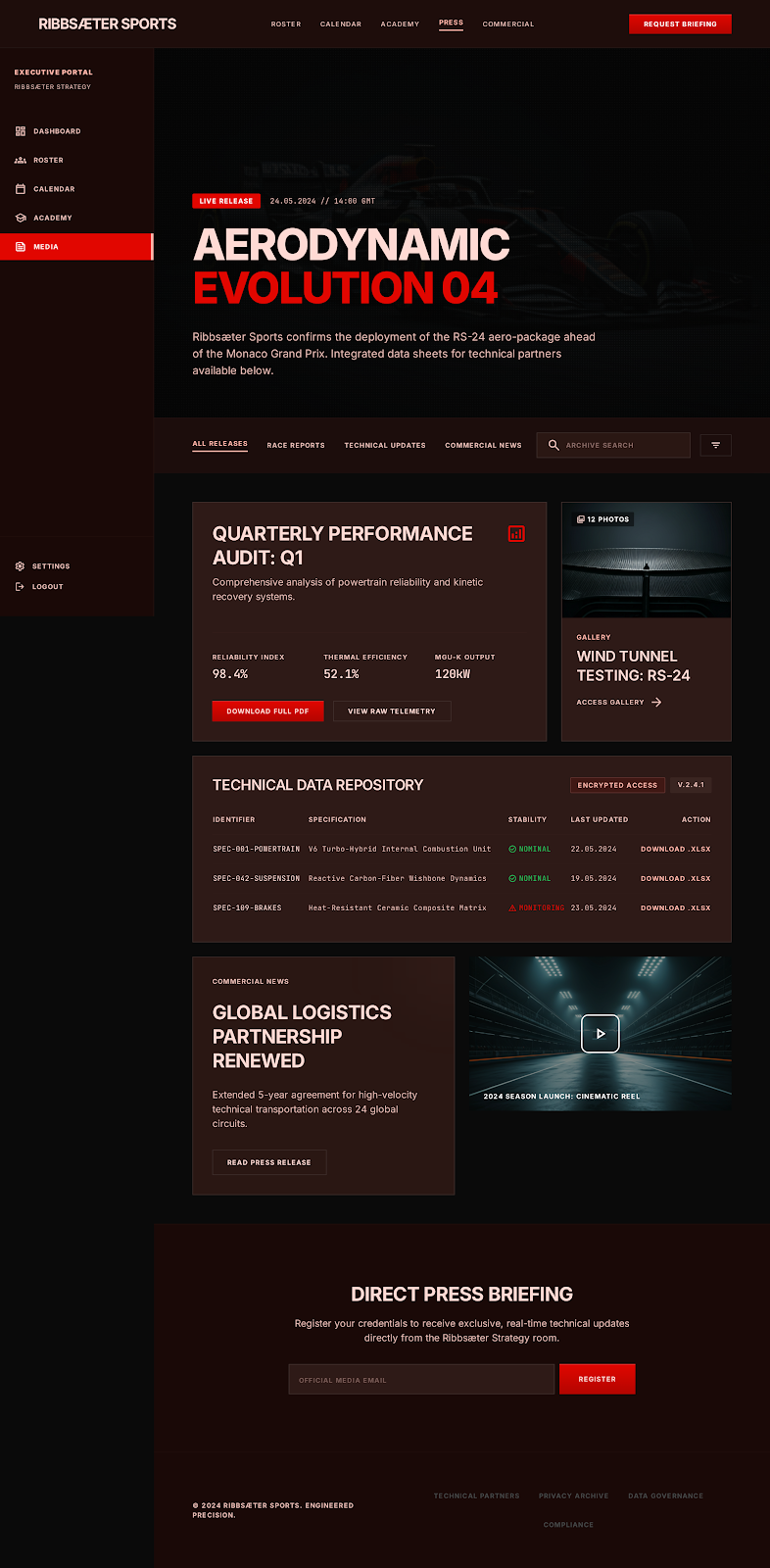770x1568 pixels.
Task: Click the Dashboard grid icon in sidebar
Action: 21,131
